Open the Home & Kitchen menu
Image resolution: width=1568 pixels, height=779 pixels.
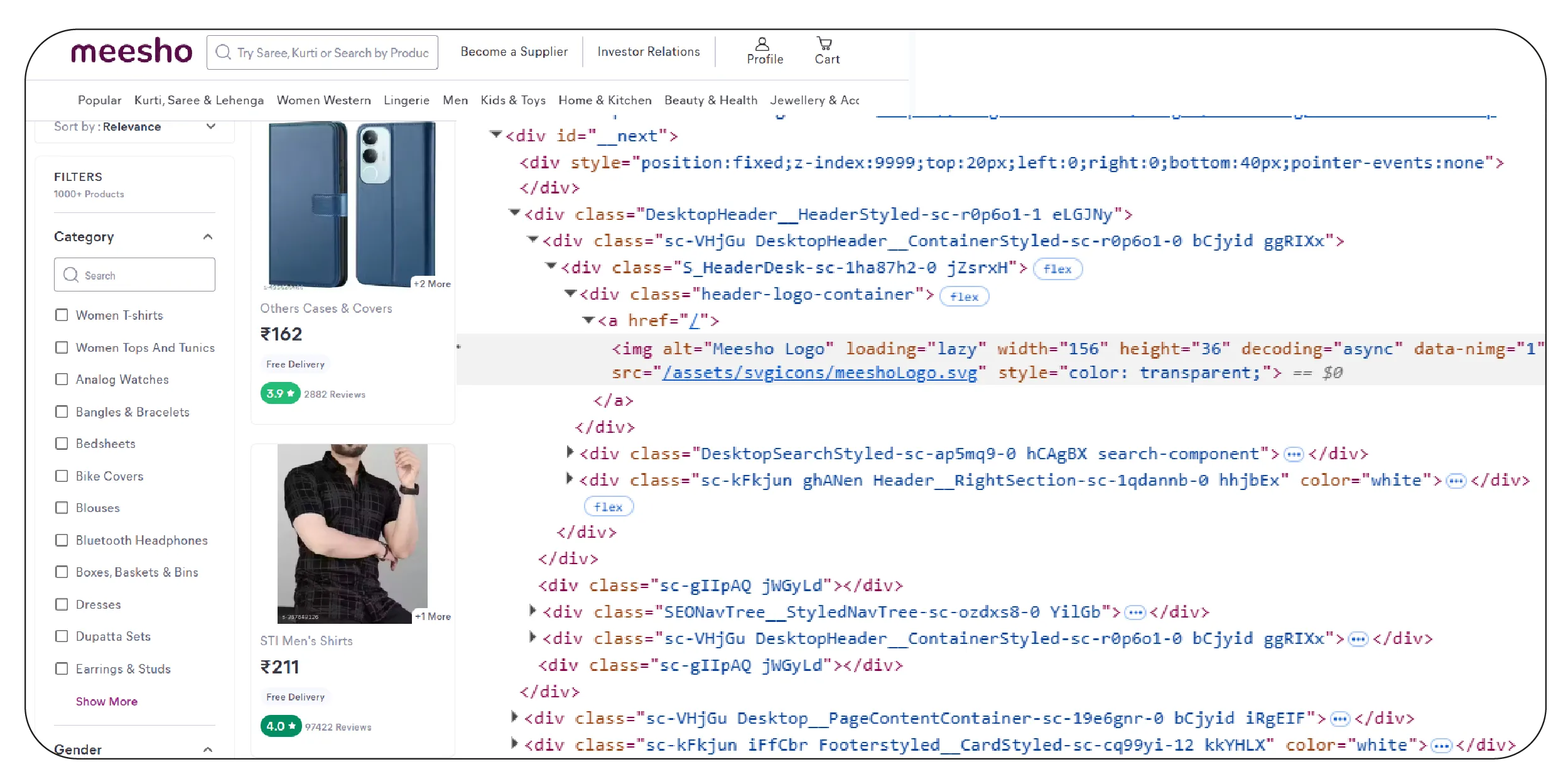point(604,101)
